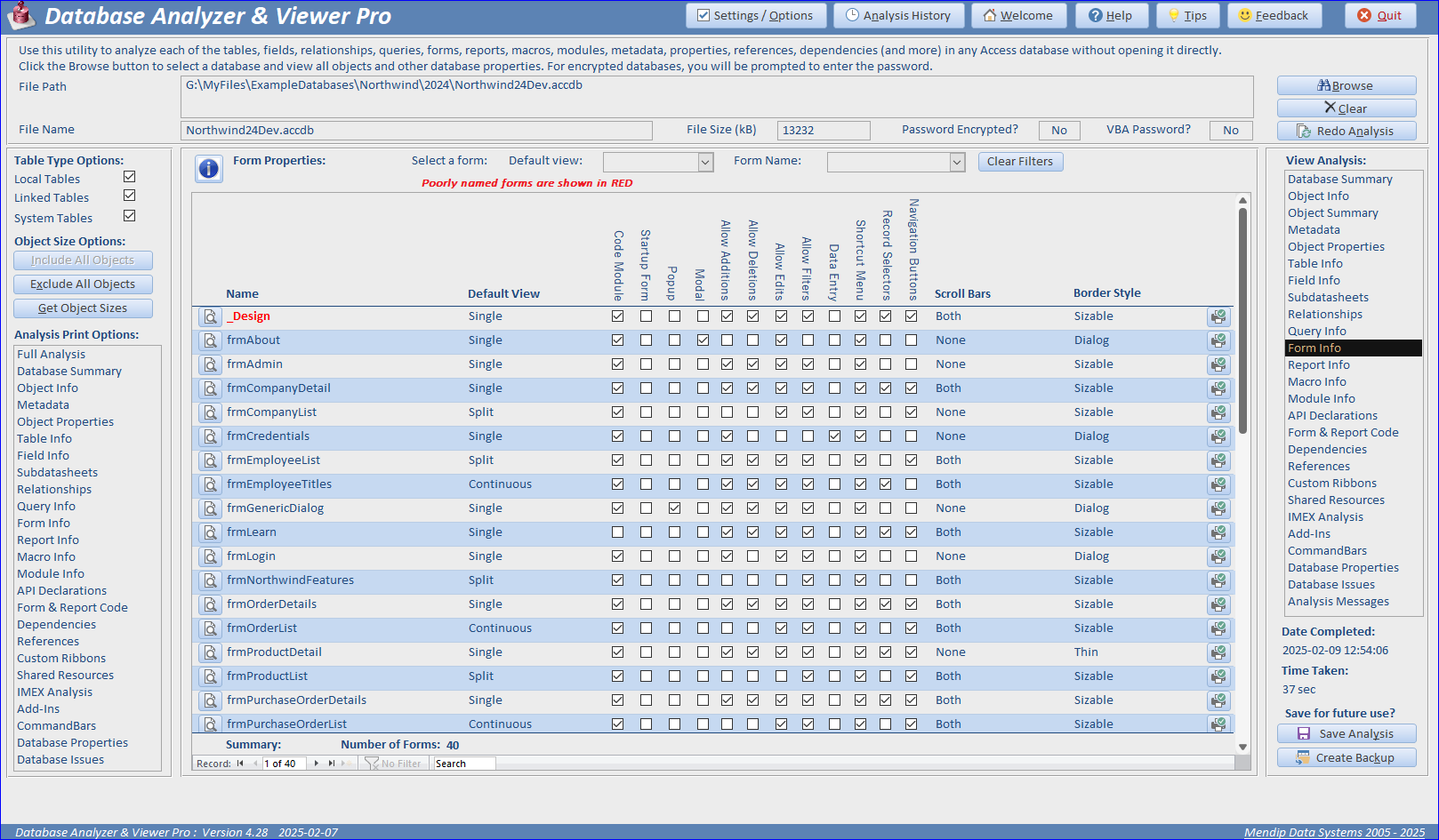Toggle the Local Tables checkbox
This screenshot has width=1439, height=840.
click(x=130, y=177)
